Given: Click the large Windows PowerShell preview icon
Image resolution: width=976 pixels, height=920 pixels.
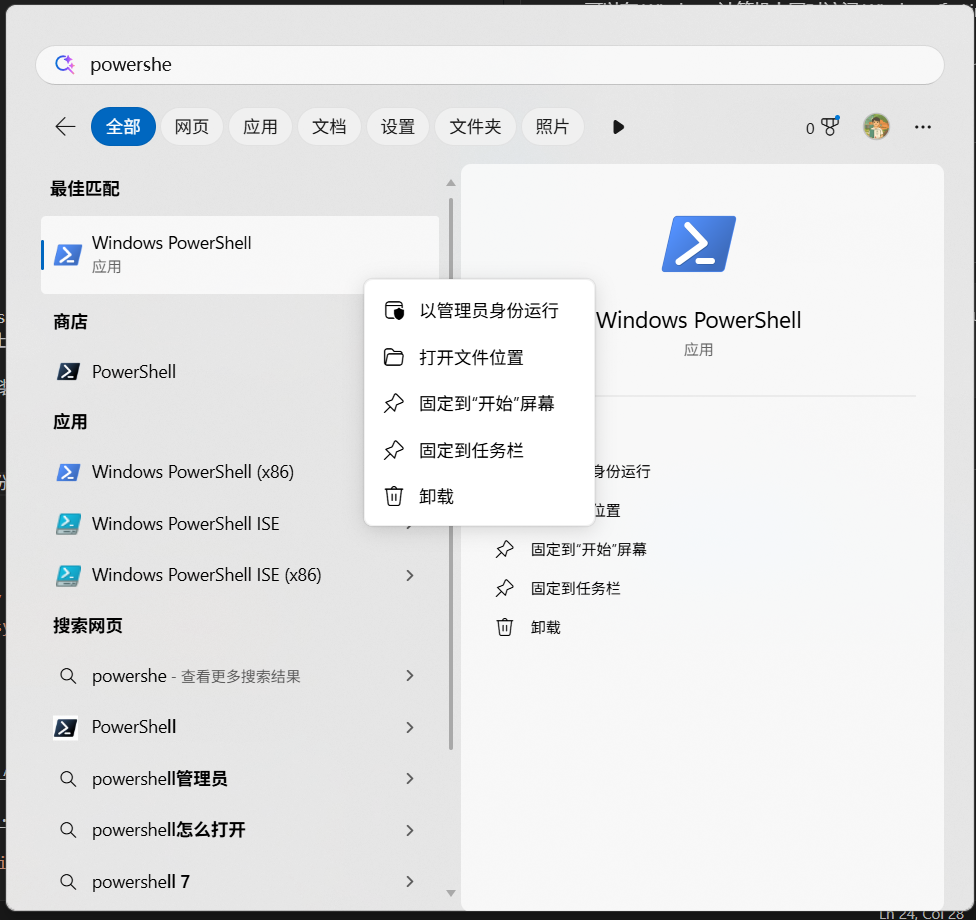Looking at the screenshot, I should click(x=698, y=244).
